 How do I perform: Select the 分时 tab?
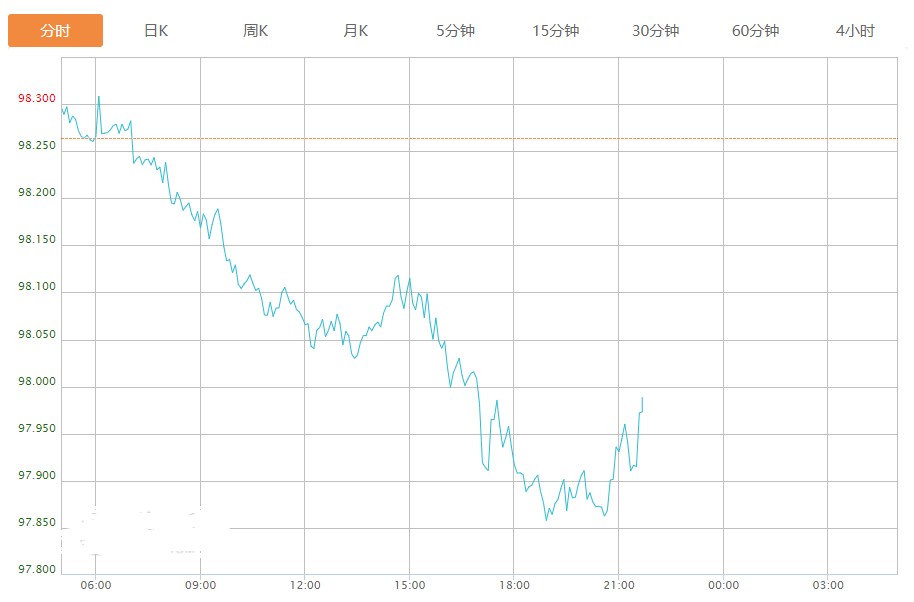pos(55,31)
